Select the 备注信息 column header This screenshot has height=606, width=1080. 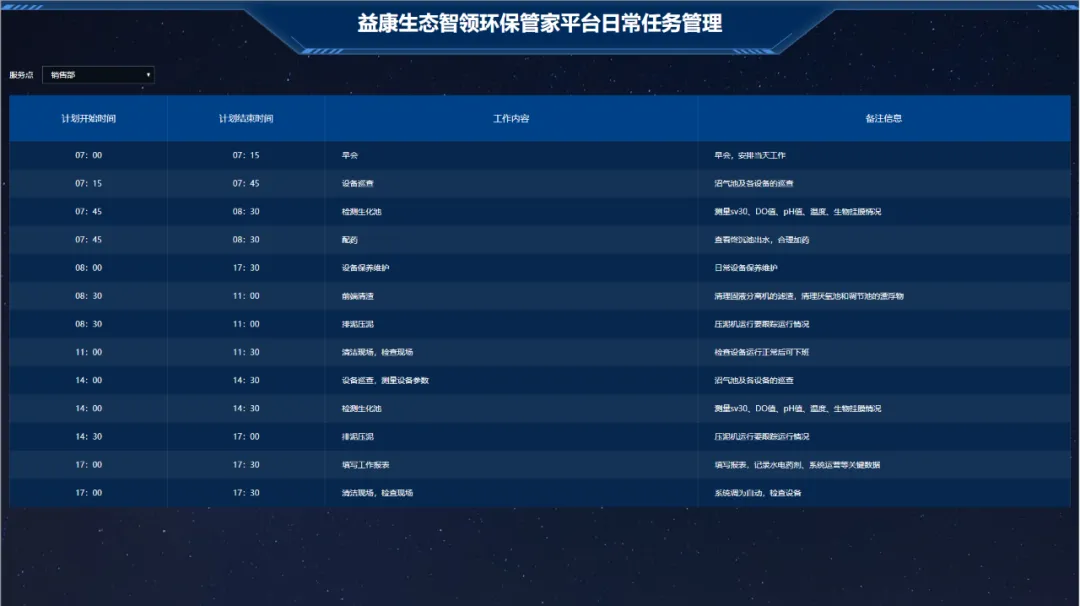(884, 119)
